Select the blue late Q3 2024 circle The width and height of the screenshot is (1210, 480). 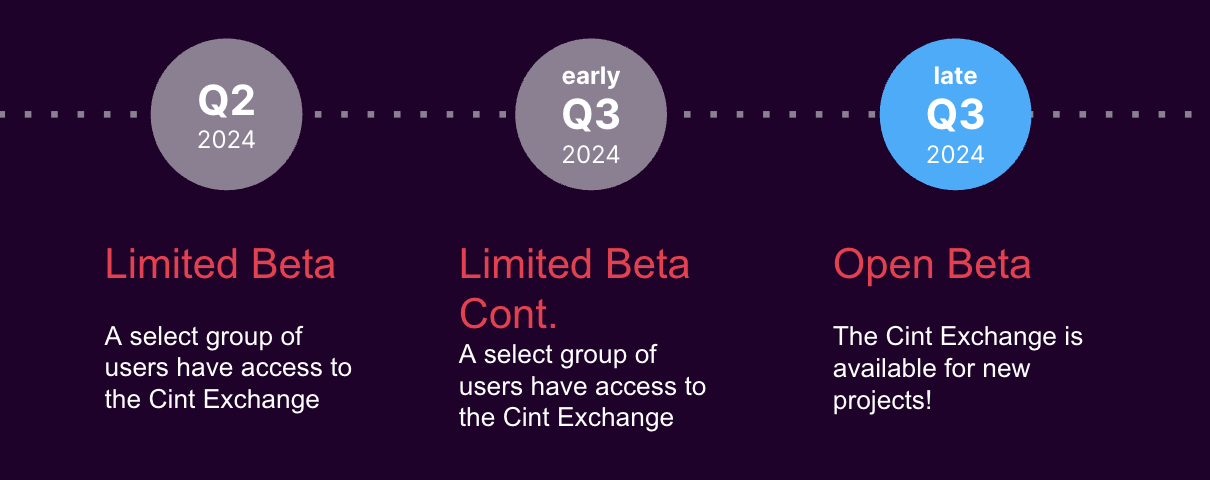(x=955, y=114)
